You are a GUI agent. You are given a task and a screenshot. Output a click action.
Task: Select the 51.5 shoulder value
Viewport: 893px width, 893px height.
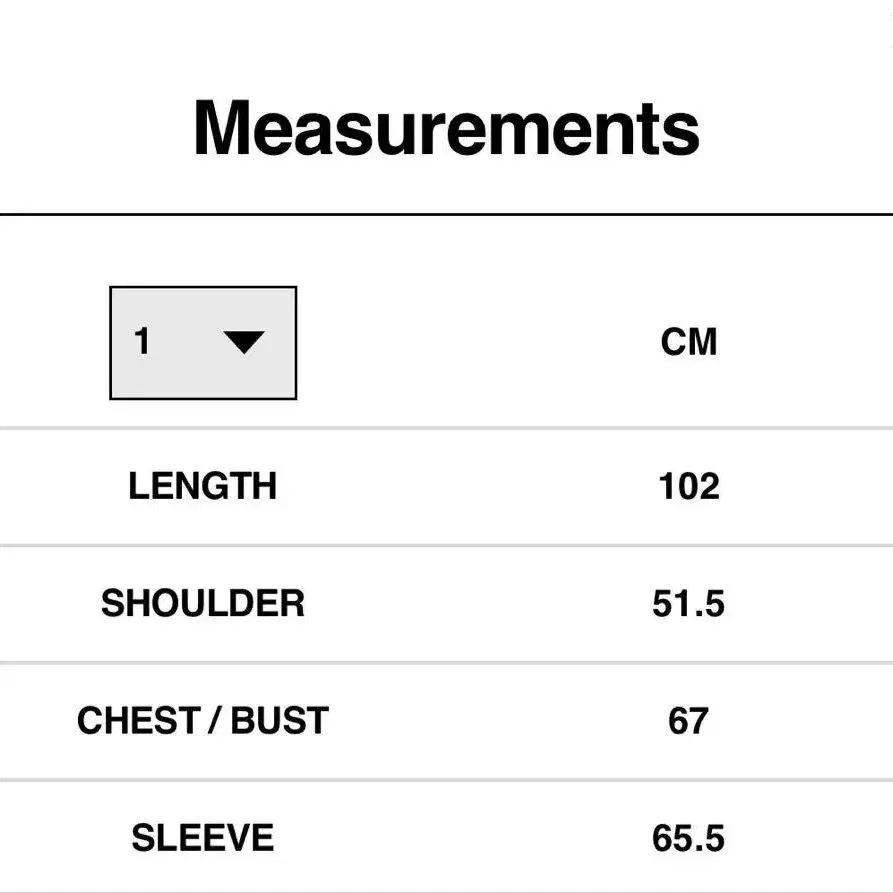click(x=688, y=604)
